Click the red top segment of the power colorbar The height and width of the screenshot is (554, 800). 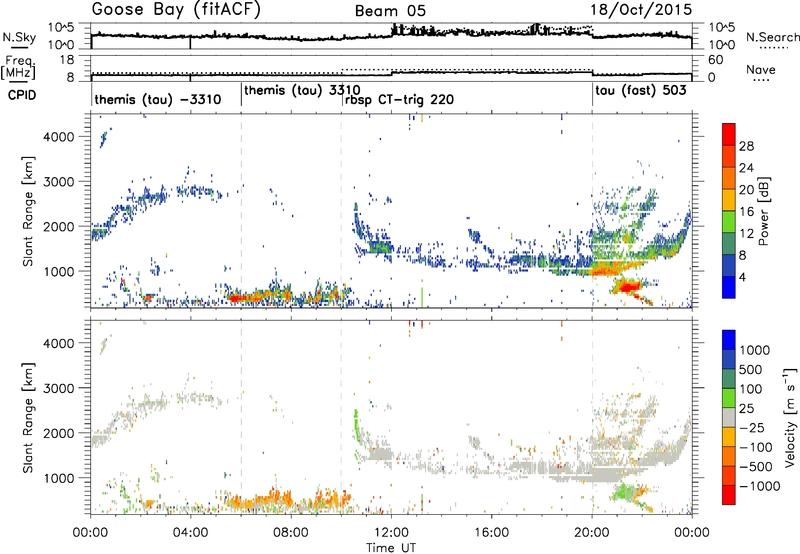[729, 134]
